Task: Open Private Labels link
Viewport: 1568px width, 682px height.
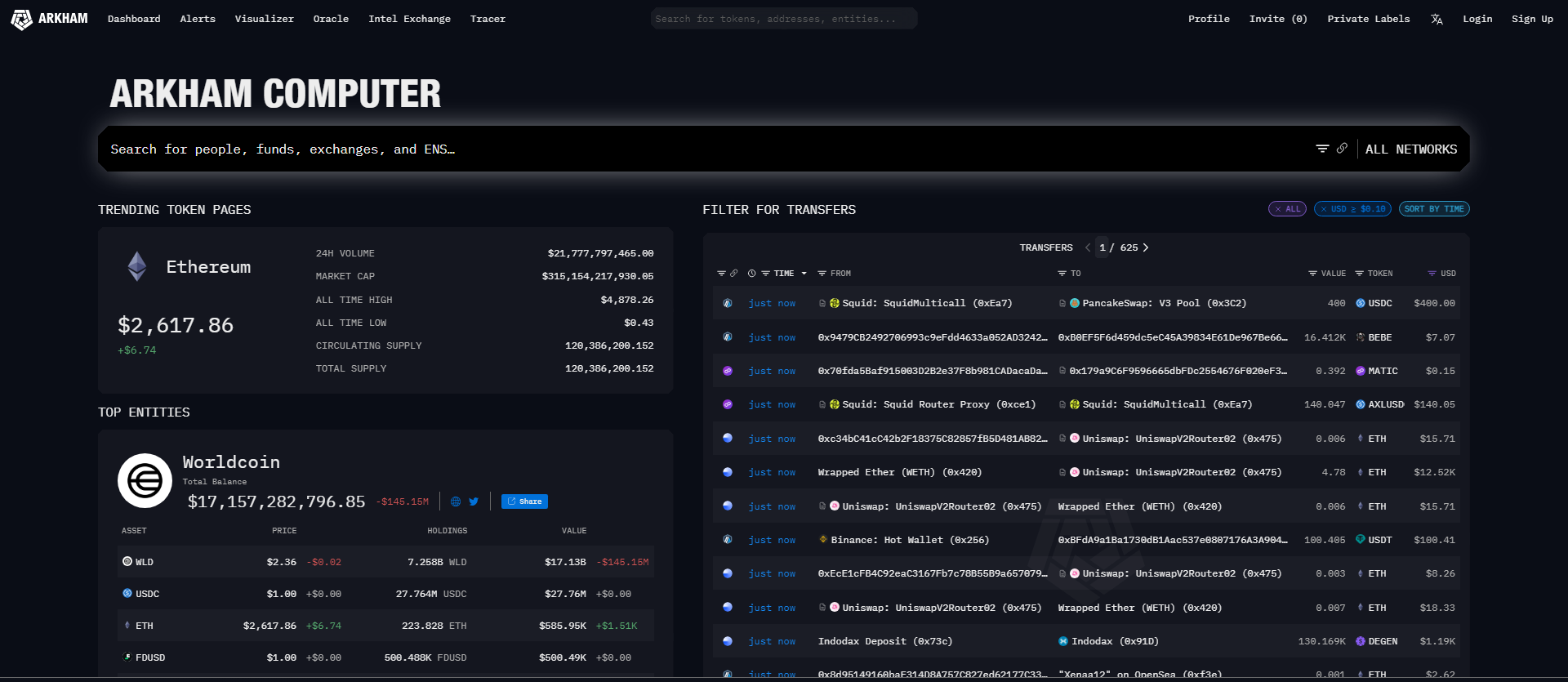Action: click(x=1369, y=19)
